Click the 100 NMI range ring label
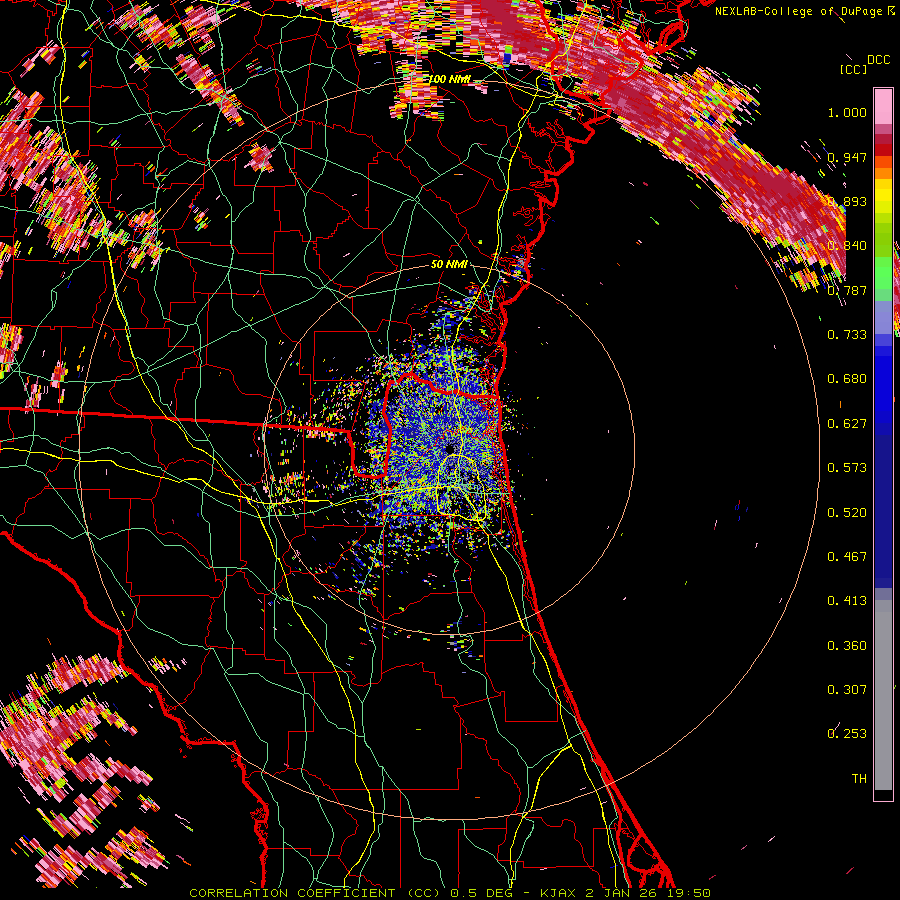This screenshot has height=900, width=900. 451,79
